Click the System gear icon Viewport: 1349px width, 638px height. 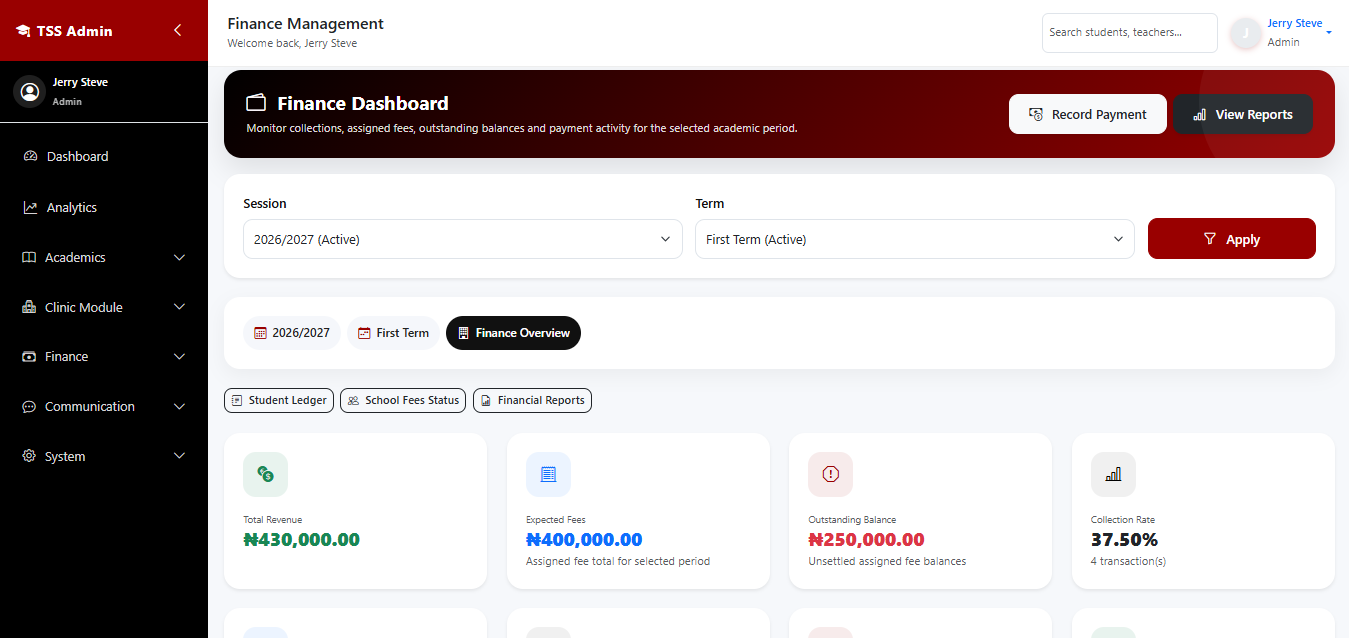click(29, 456)
